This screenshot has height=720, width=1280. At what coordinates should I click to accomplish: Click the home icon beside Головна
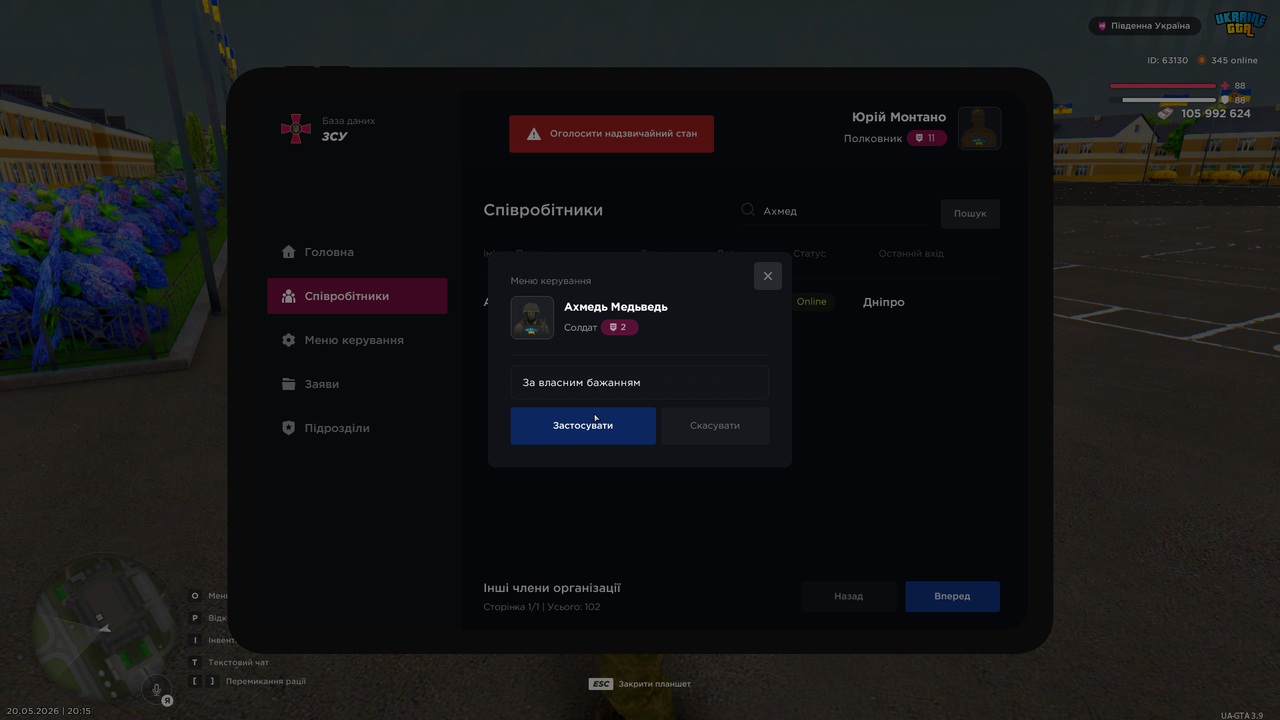pyautogui.click(x=289, y=252)
